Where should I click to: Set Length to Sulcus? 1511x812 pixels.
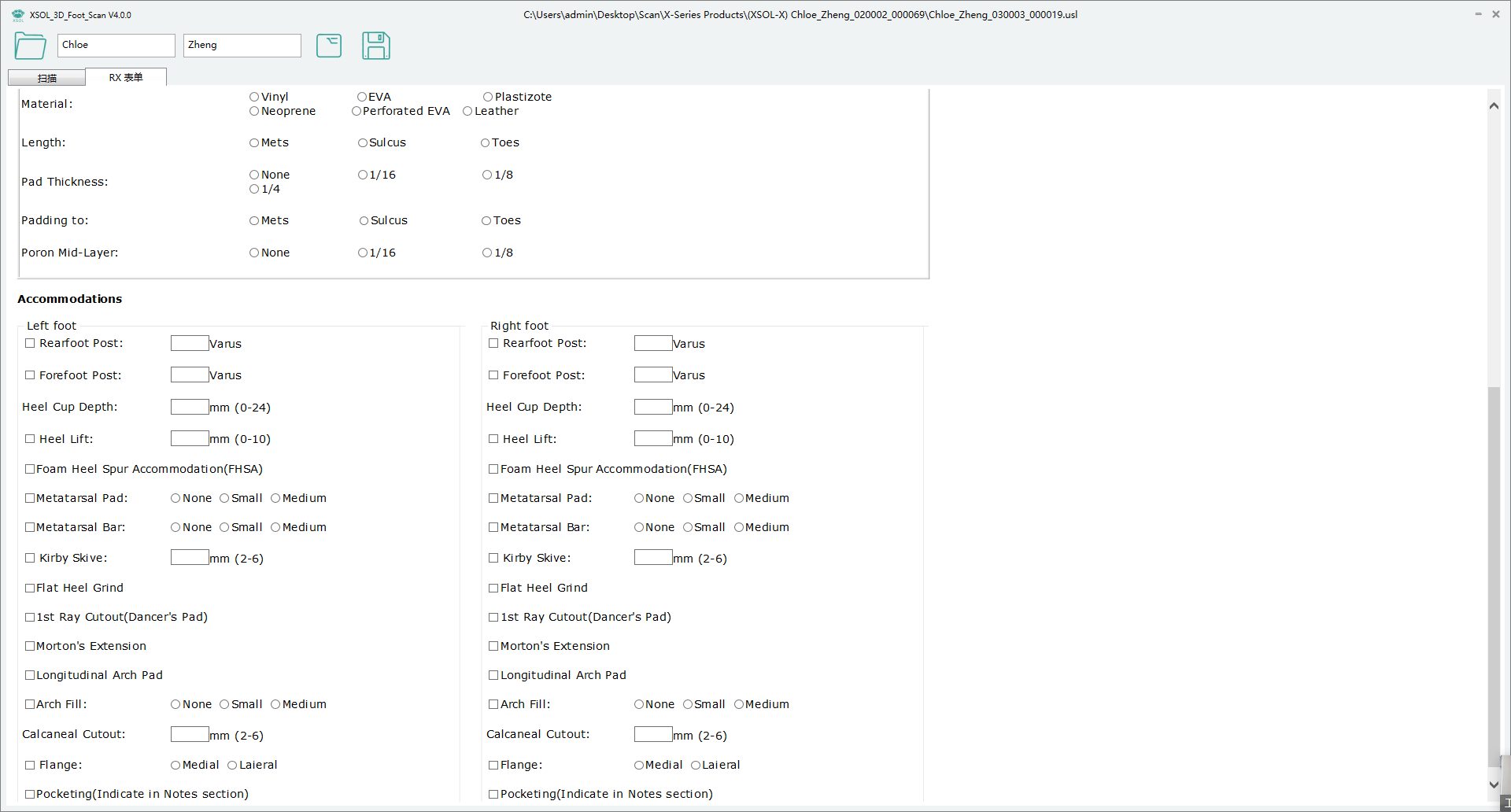click(363, 142)
